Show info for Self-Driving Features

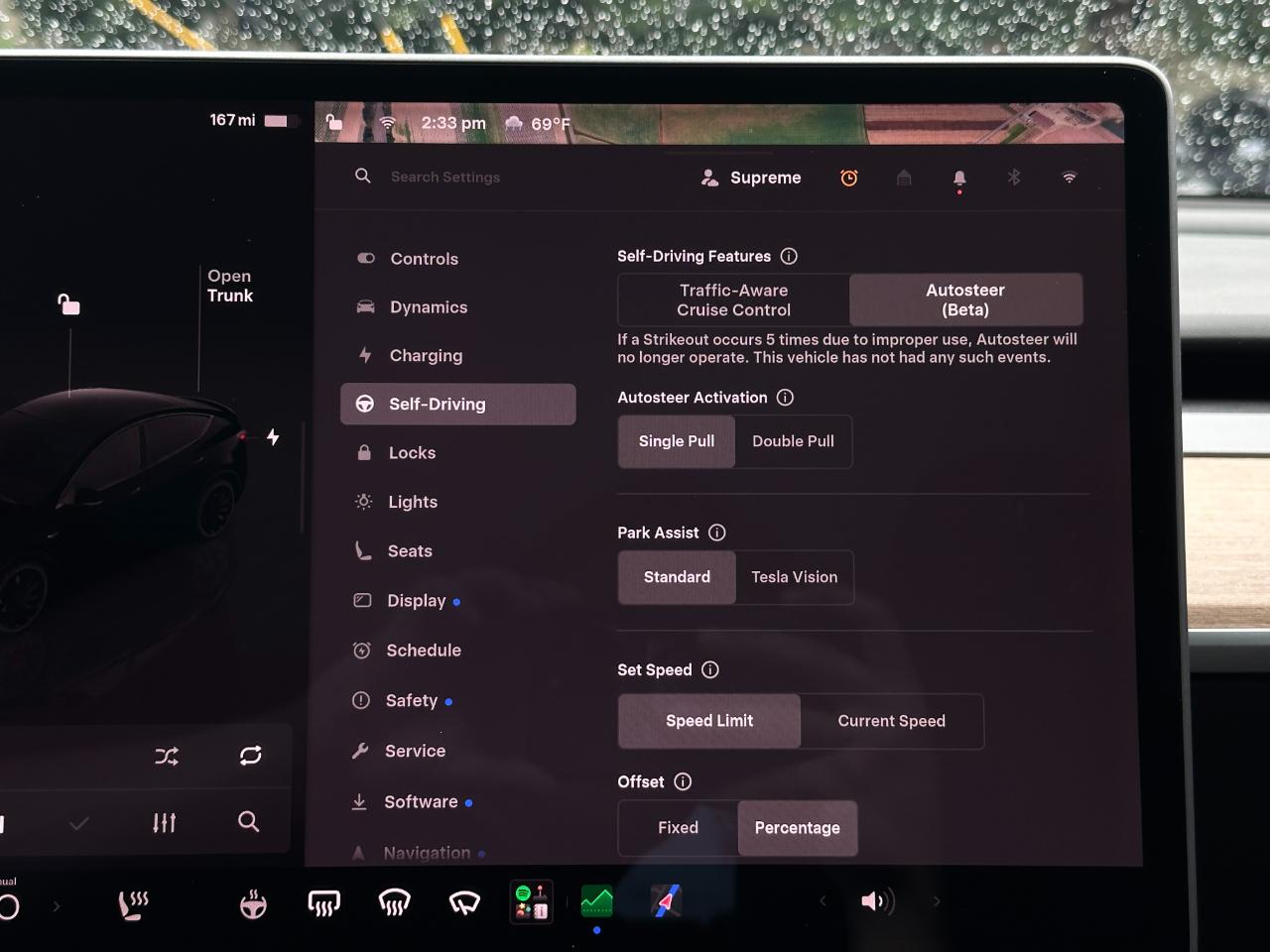click(789, 256)
